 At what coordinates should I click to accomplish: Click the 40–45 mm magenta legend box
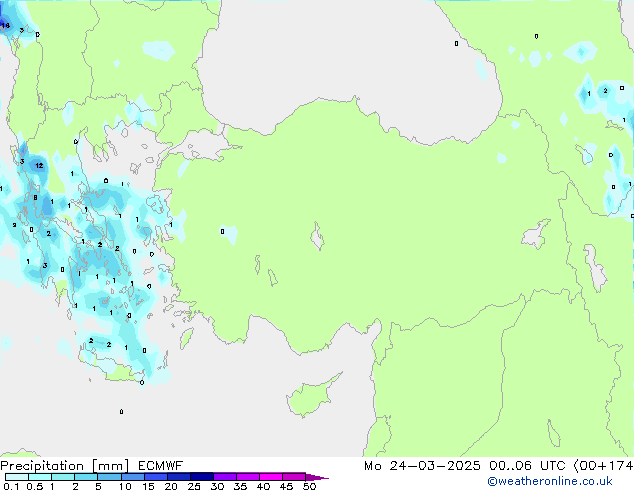pyautogui.click(x=271, y=477)
